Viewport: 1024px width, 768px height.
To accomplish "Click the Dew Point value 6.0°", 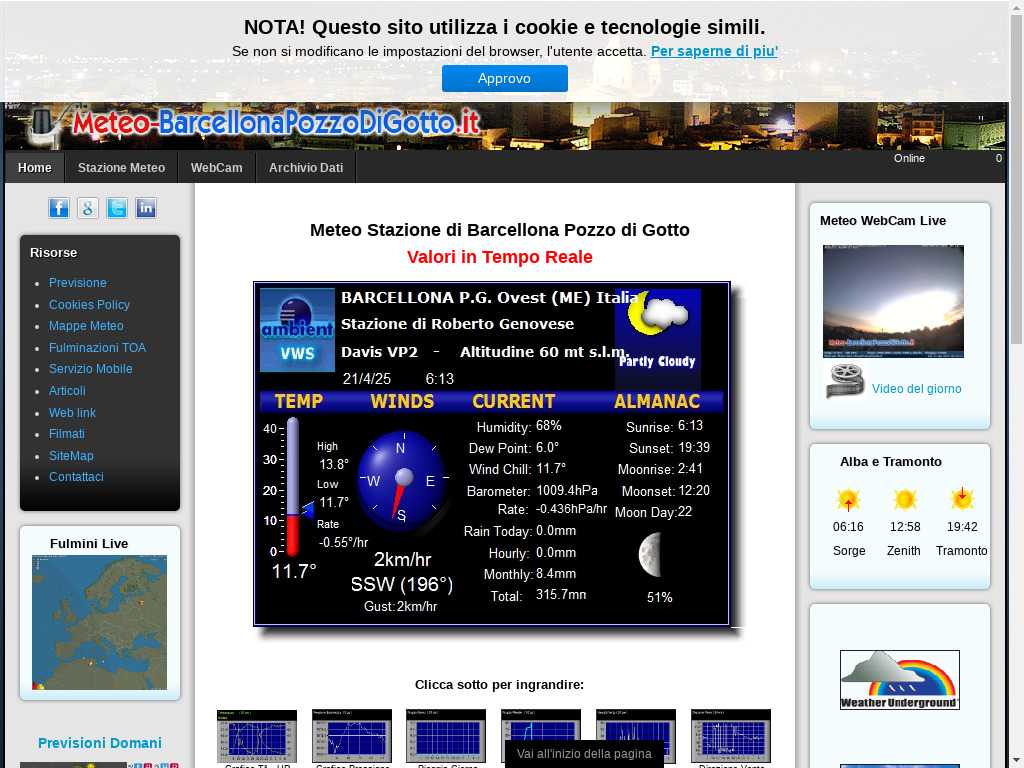I will click(x=547, y=447).
